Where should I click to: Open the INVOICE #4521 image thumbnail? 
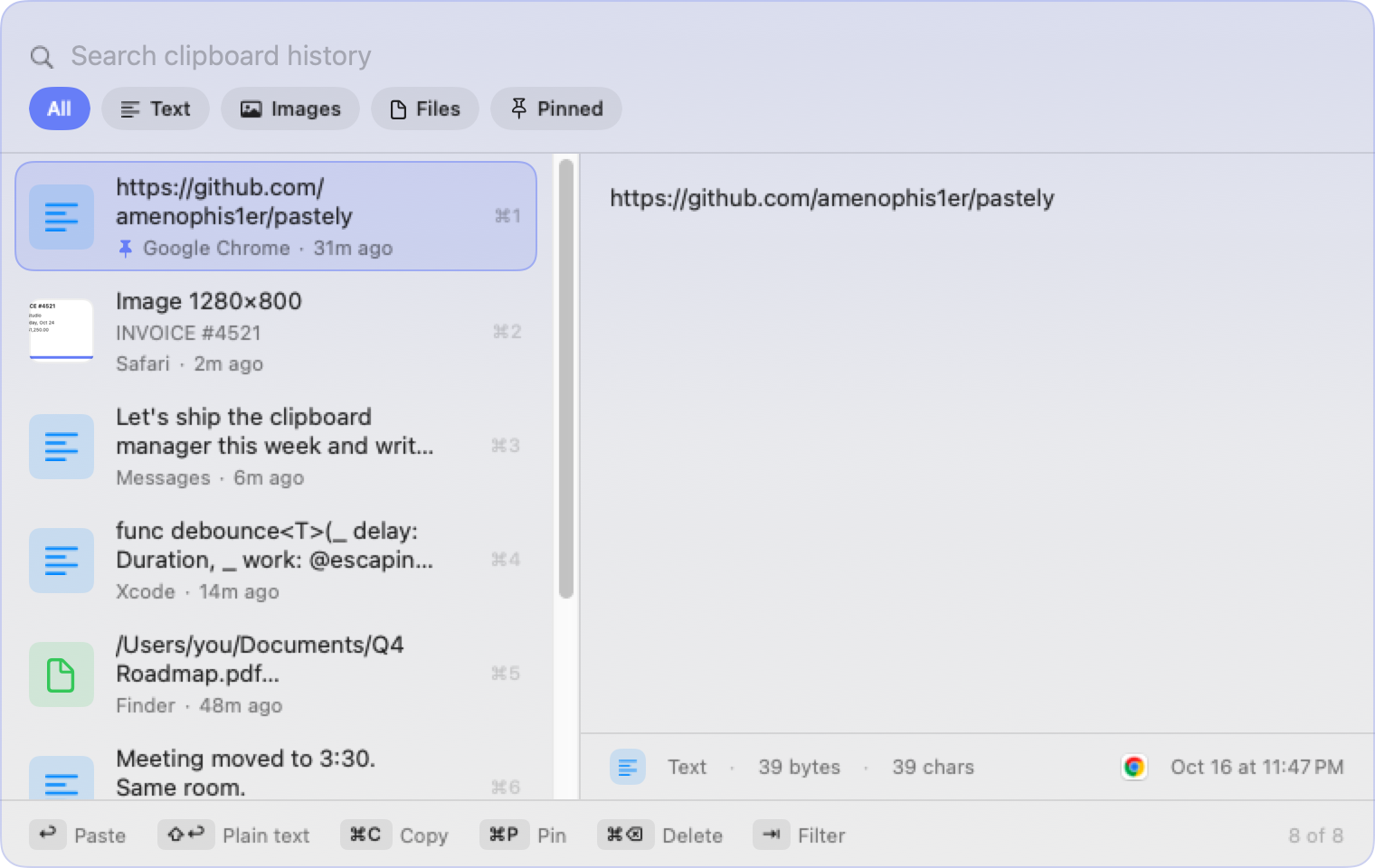(x=62, y=330)
